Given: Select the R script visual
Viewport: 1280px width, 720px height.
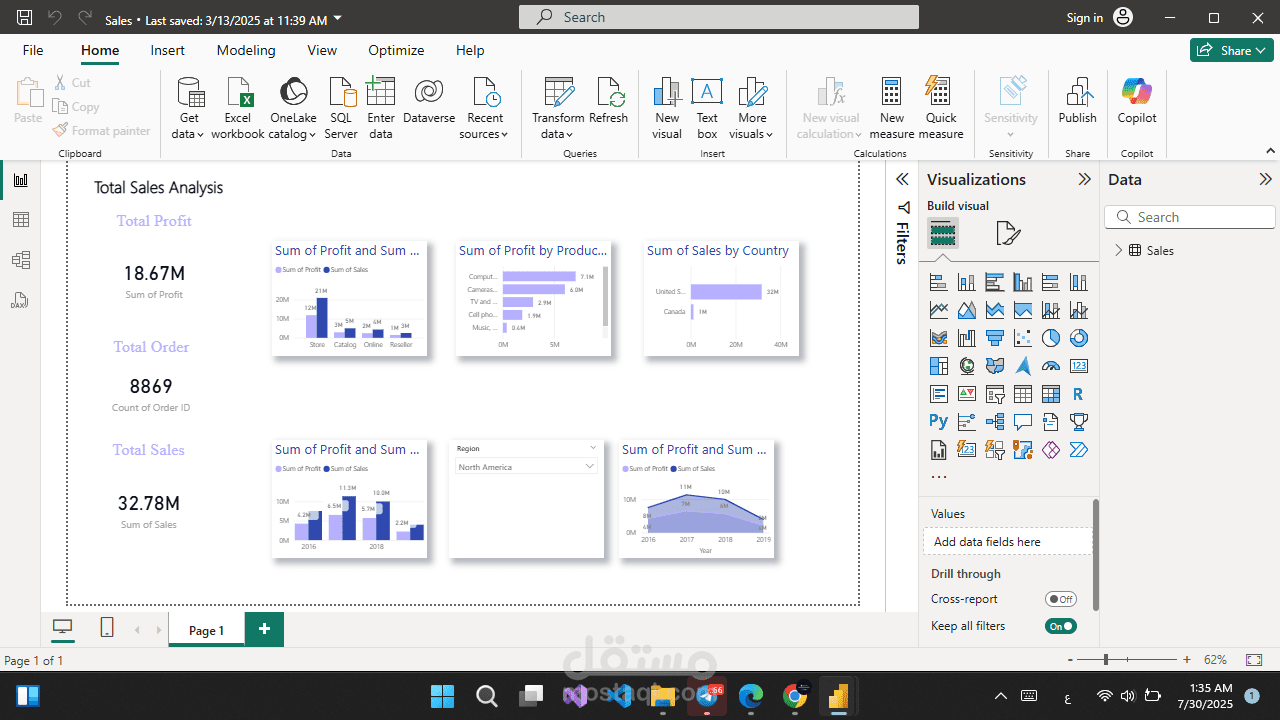Looking at the screenshot, I should coord(1078,394).
